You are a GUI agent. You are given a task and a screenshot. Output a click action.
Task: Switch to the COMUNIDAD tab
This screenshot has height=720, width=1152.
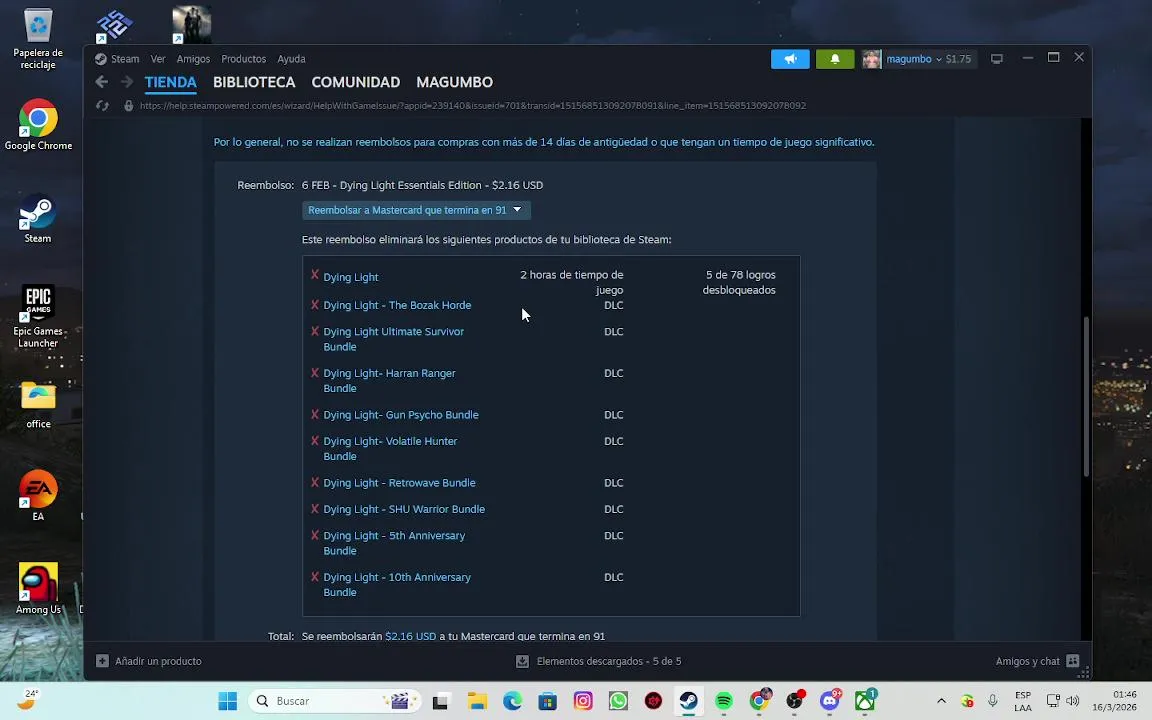(356, 82)
